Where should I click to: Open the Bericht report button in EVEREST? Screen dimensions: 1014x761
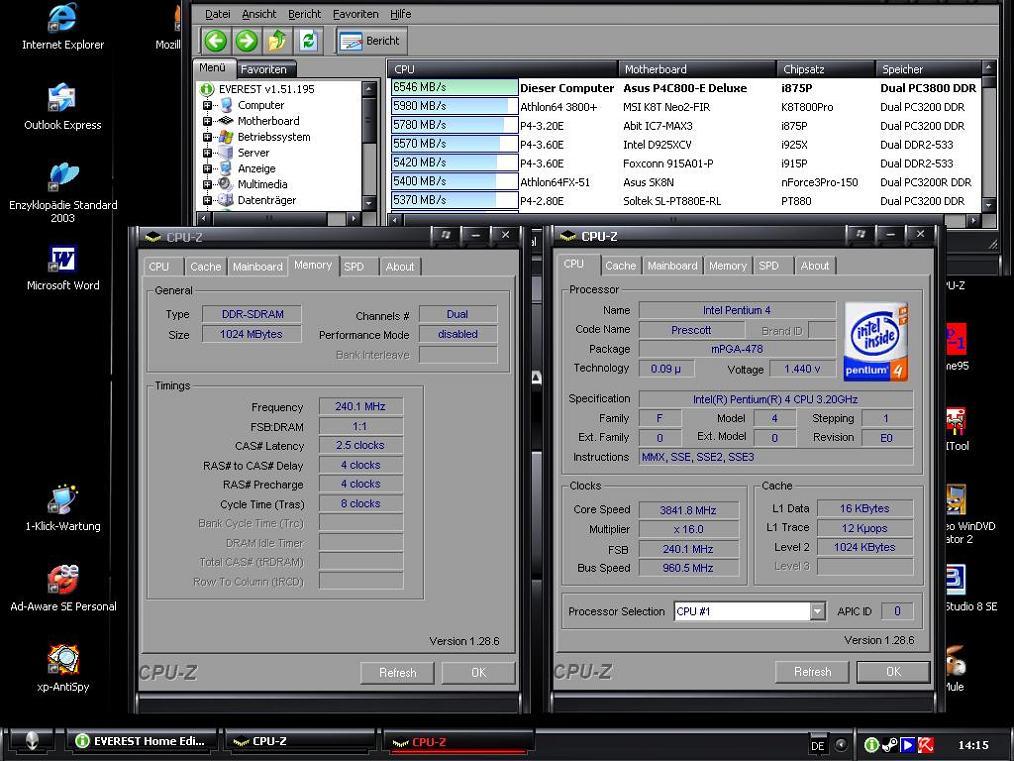tap(371, 41)
